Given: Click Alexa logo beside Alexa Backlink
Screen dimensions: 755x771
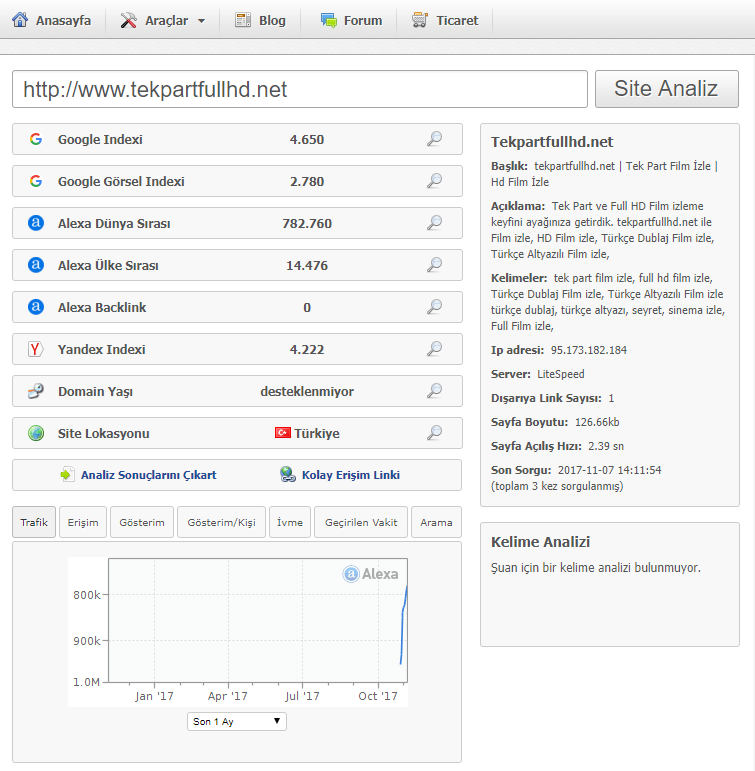Looking at the screenshot, I should pos(36,307).
